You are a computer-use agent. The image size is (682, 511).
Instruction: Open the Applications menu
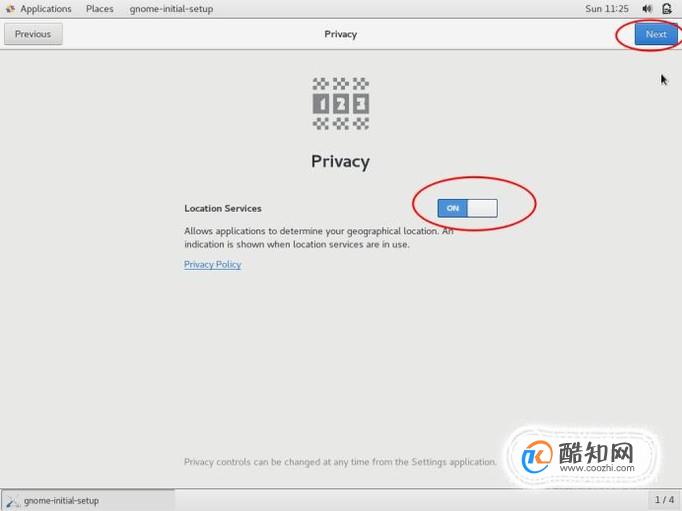(x=46, y=9)
